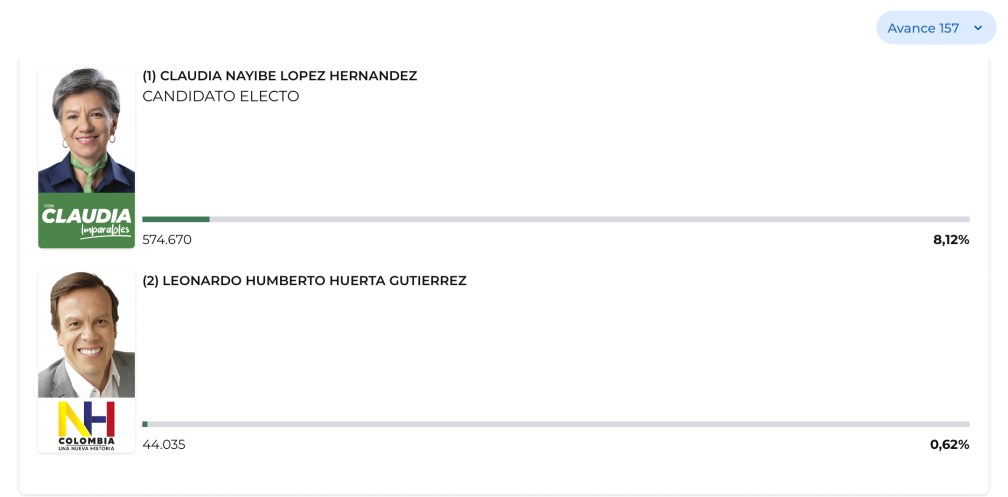Click Leonardo Huerta's candidate photo
Viewport: 1008px width, 497px height.
point(86,335)
